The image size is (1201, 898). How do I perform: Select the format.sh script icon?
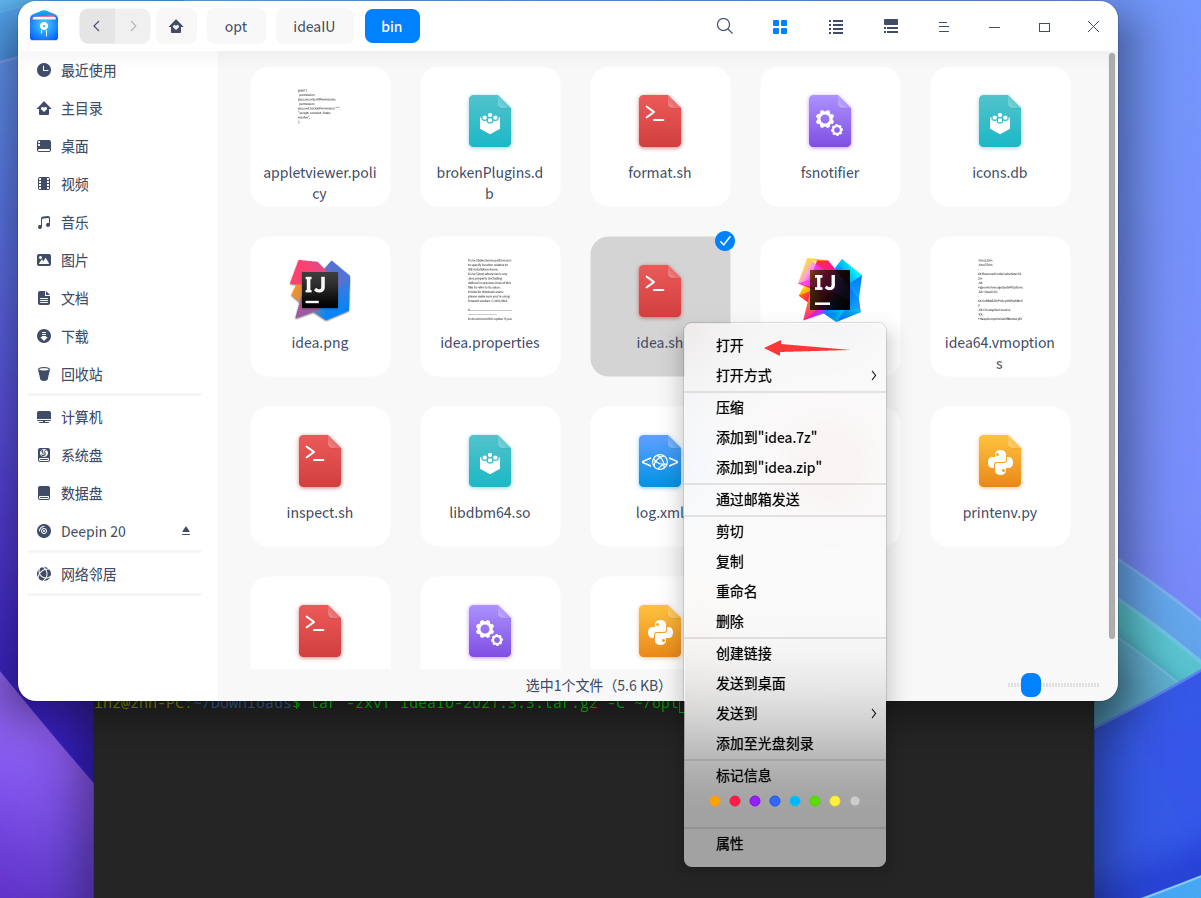point(660,121)
